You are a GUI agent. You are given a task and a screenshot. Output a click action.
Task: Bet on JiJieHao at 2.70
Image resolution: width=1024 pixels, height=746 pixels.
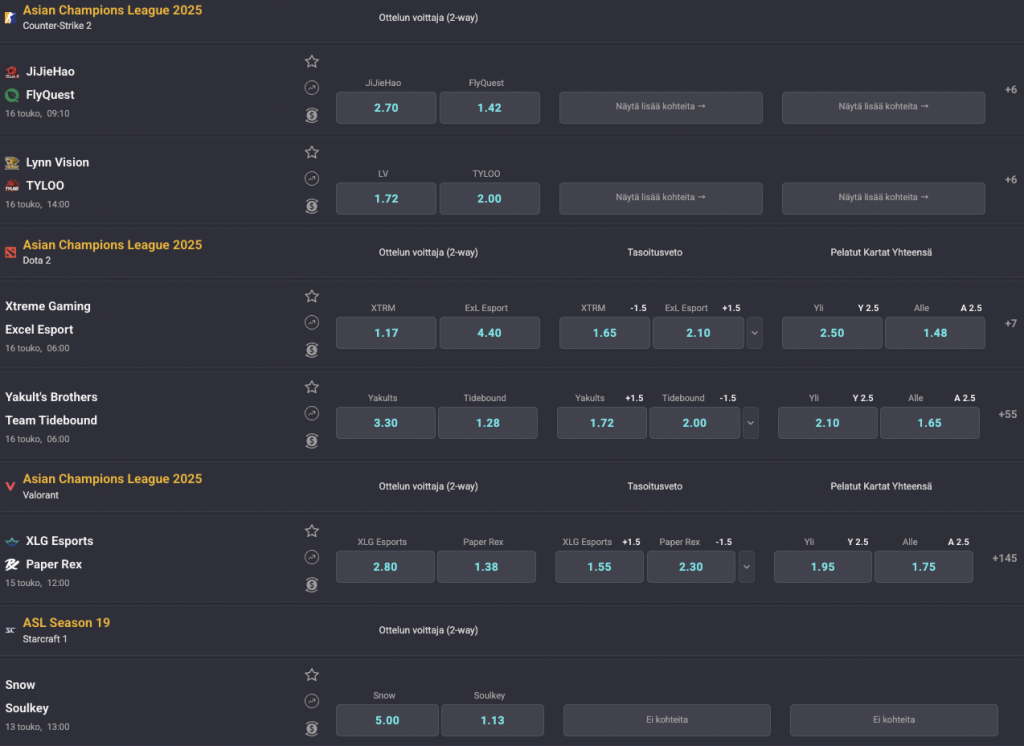click(x=386, y=108)
